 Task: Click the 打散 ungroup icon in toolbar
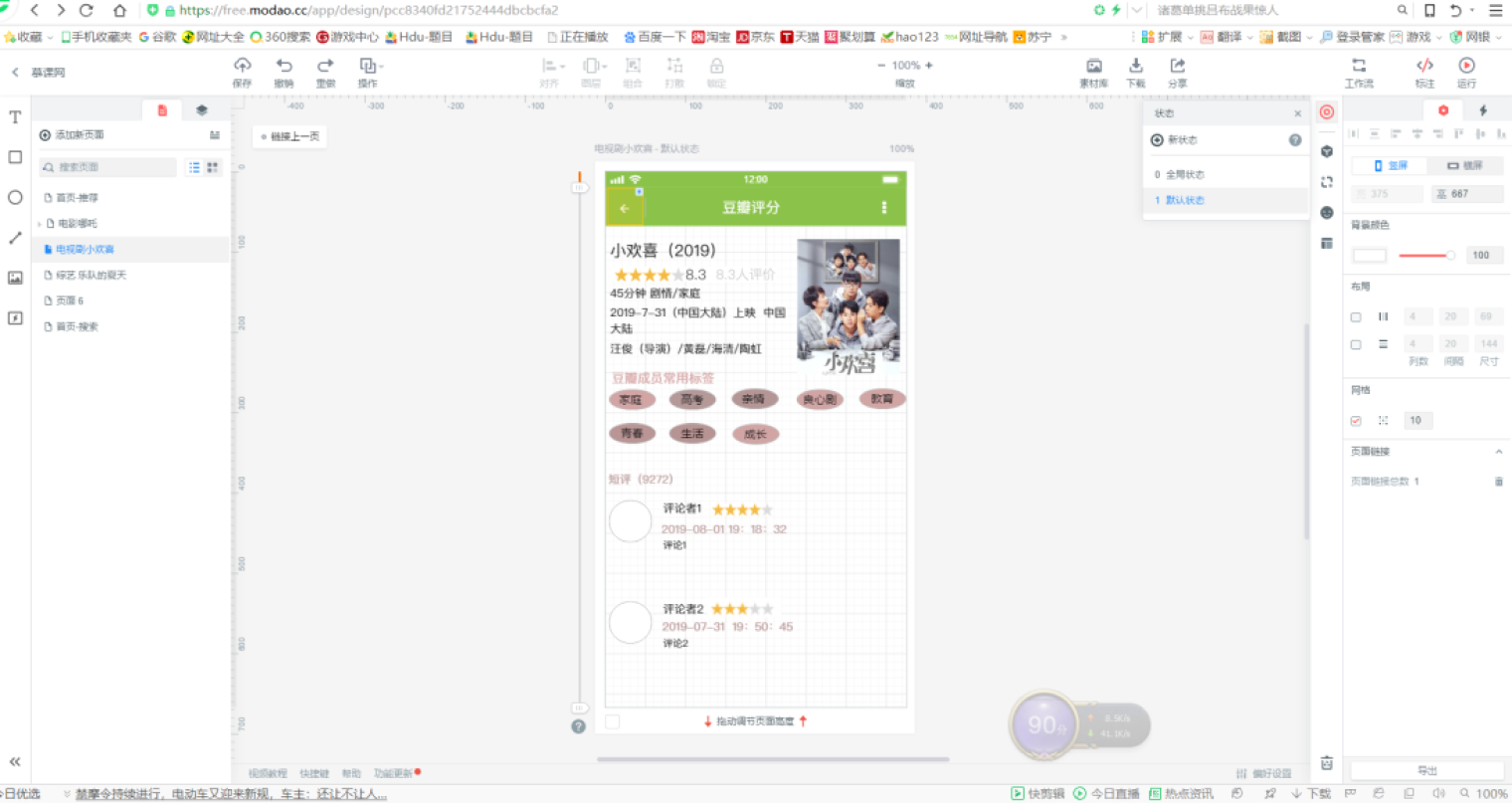pos(674,66)
